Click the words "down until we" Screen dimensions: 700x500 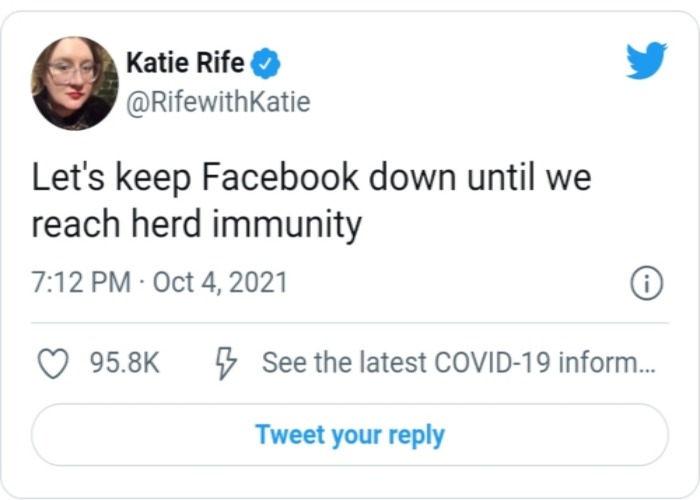(480, 178)
